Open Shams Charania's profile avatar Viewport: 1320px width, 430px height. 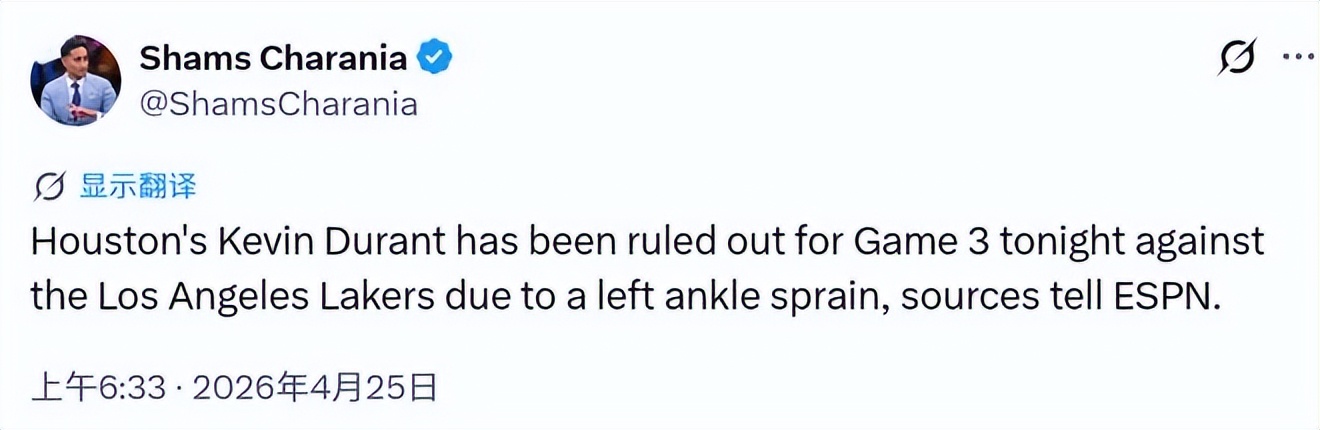pyautogui.click(x=76, y=80)
